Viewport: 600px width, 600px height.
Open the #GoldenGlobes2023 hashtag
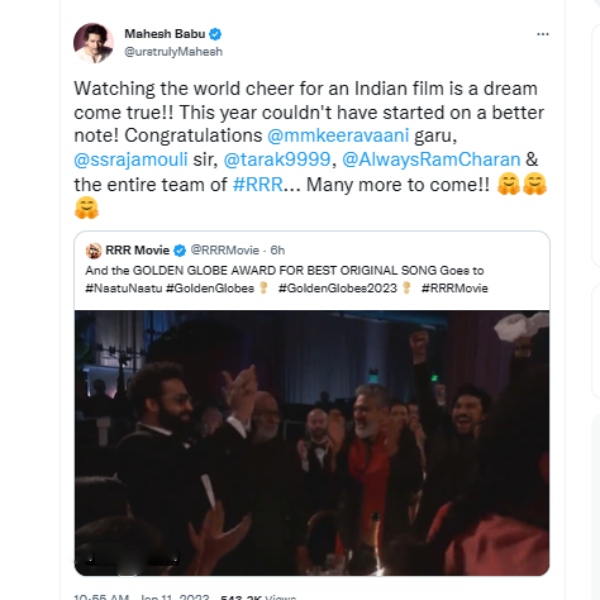pyautogui.click(x=338, y=288)
